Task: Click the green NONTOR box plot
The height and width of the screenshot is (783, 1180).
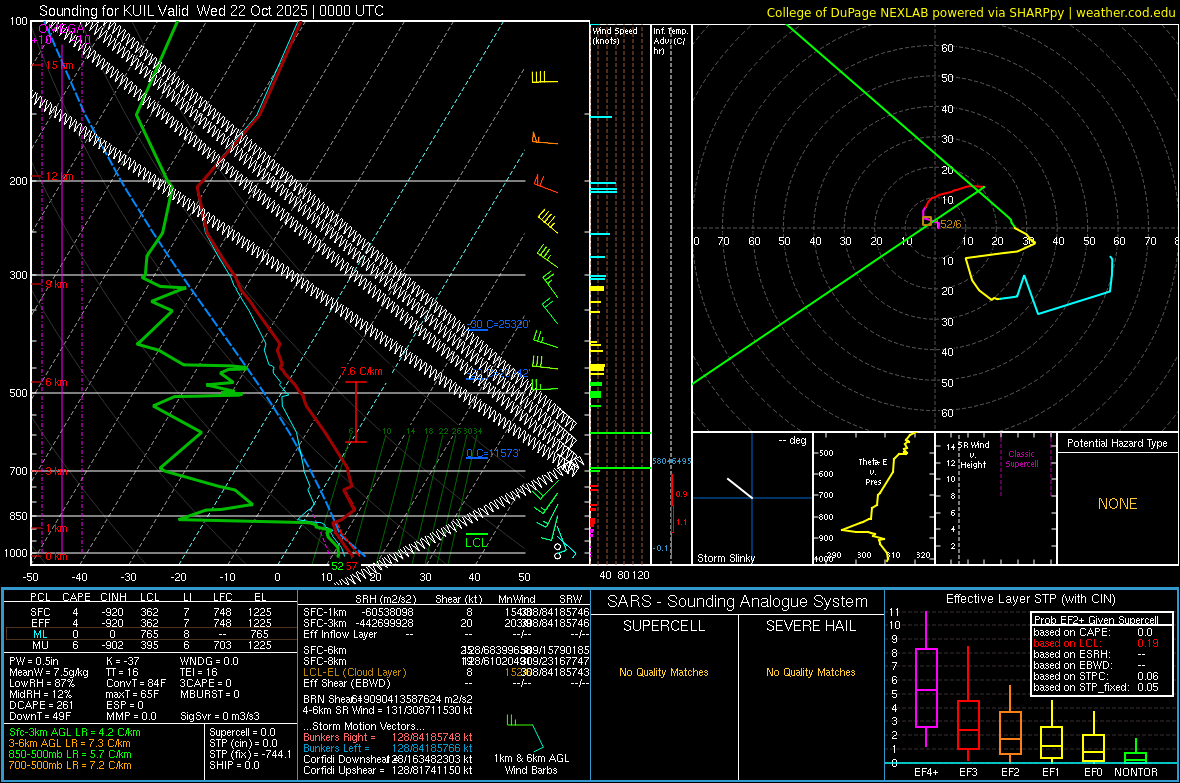Action: coord(1136,756)
